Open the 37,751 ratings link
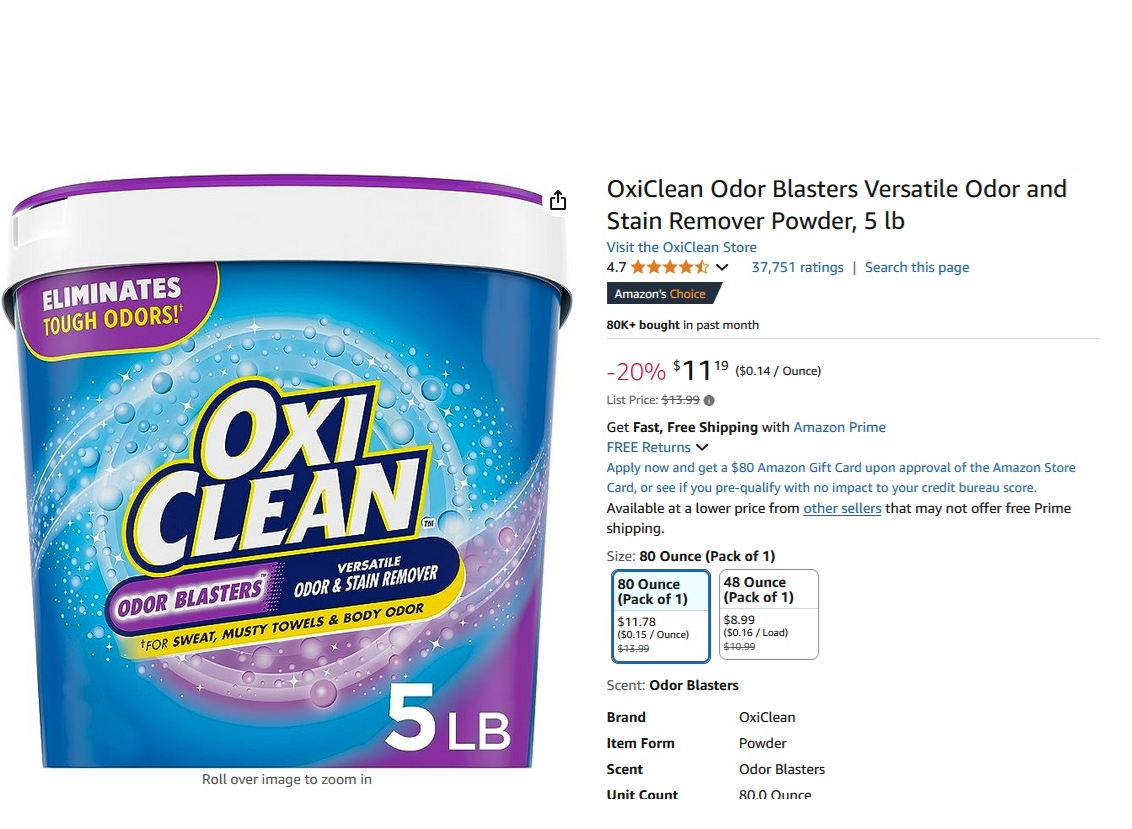The image size is (1132, 829). pos(797,267)
